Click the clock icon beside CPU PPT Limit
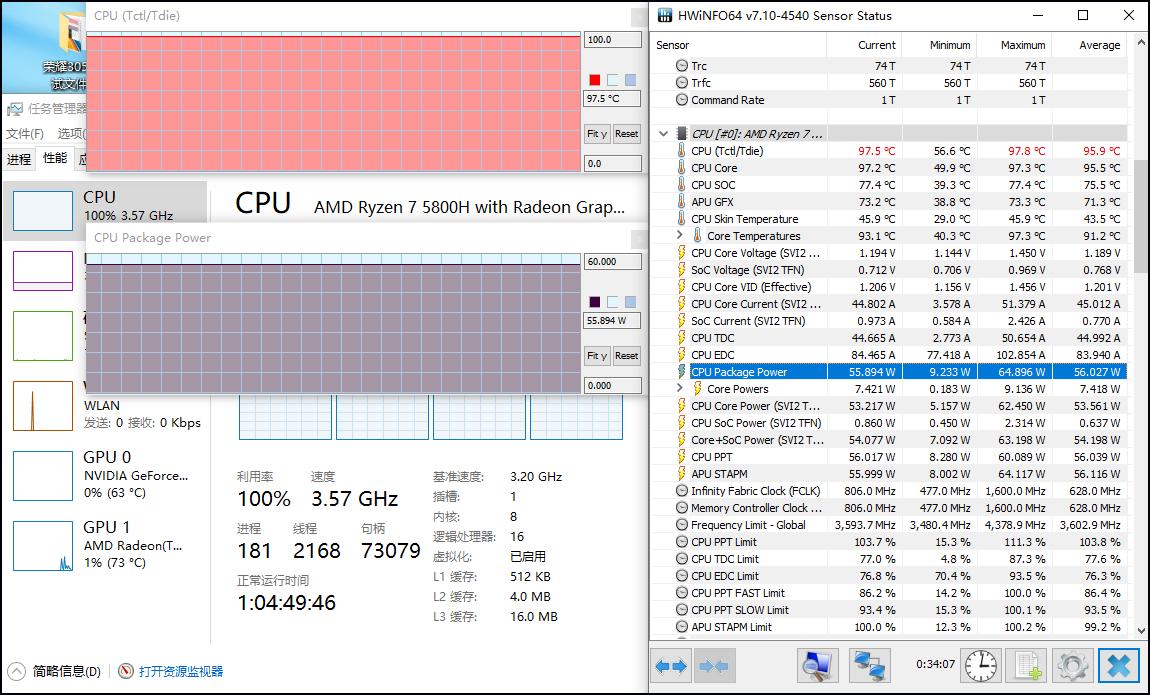The image size is (1150, 695). (681, 542)
